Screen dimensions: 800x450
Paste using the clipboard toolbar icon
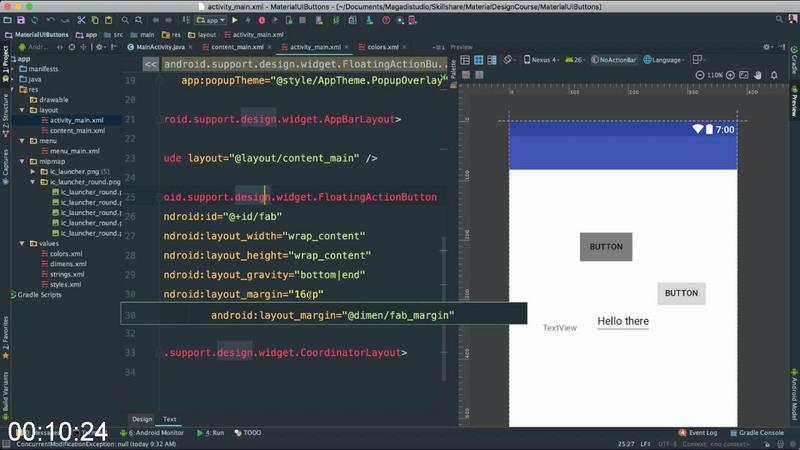(x=108, y=20)
